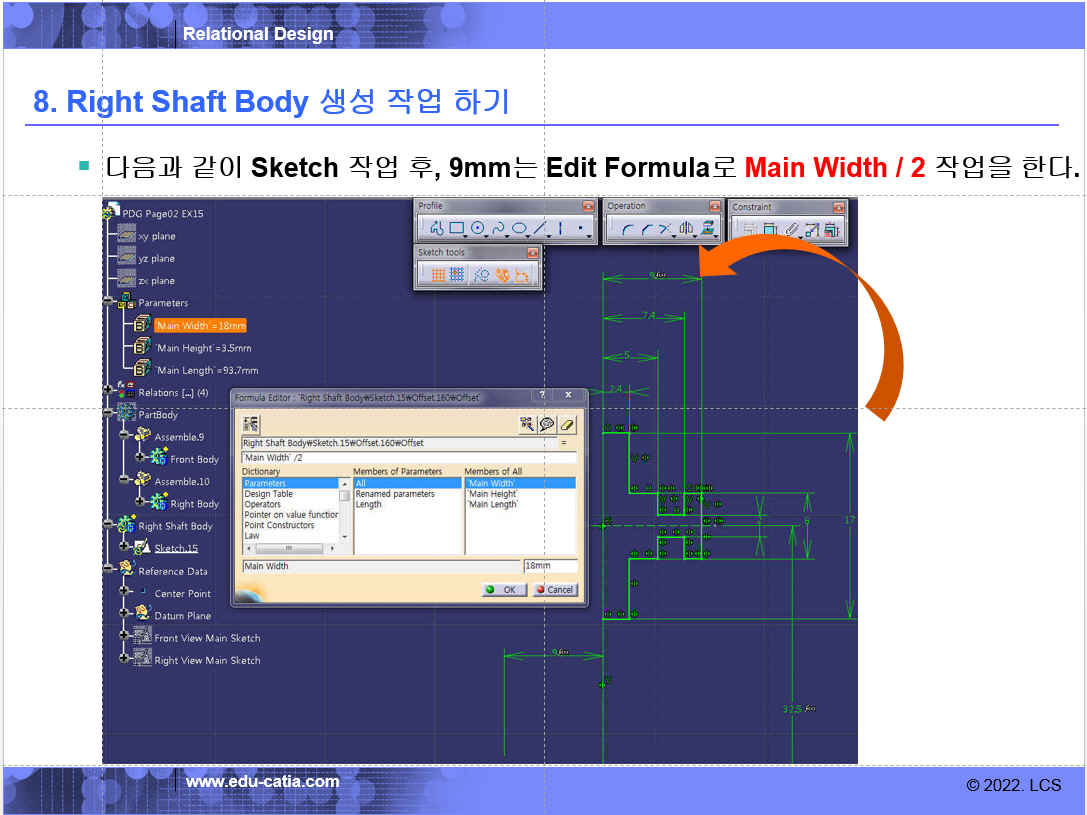Toggle Snap to Point in Sketch tools

[456, 275]
